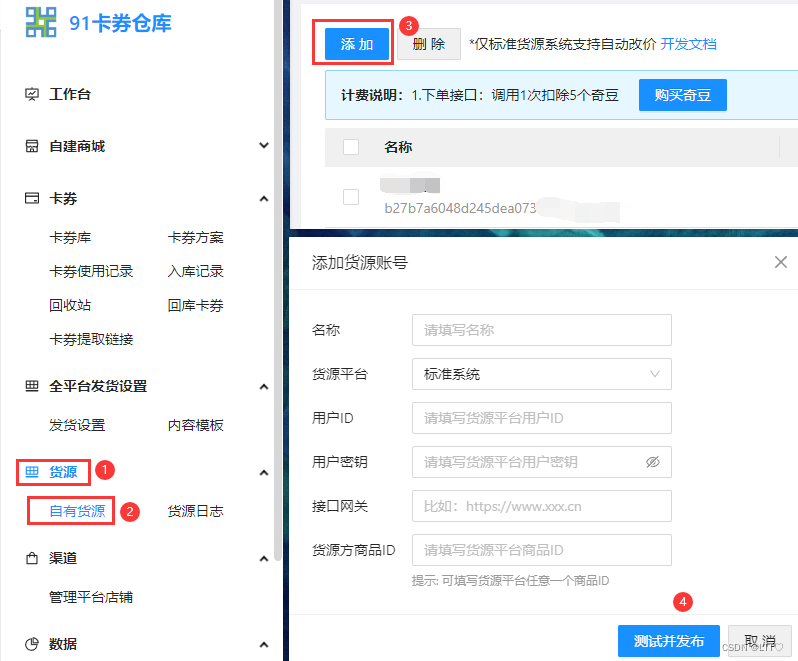Click the 全平台发货设置 grid icon
Viewport: 798px width, 661px height.
32,386
